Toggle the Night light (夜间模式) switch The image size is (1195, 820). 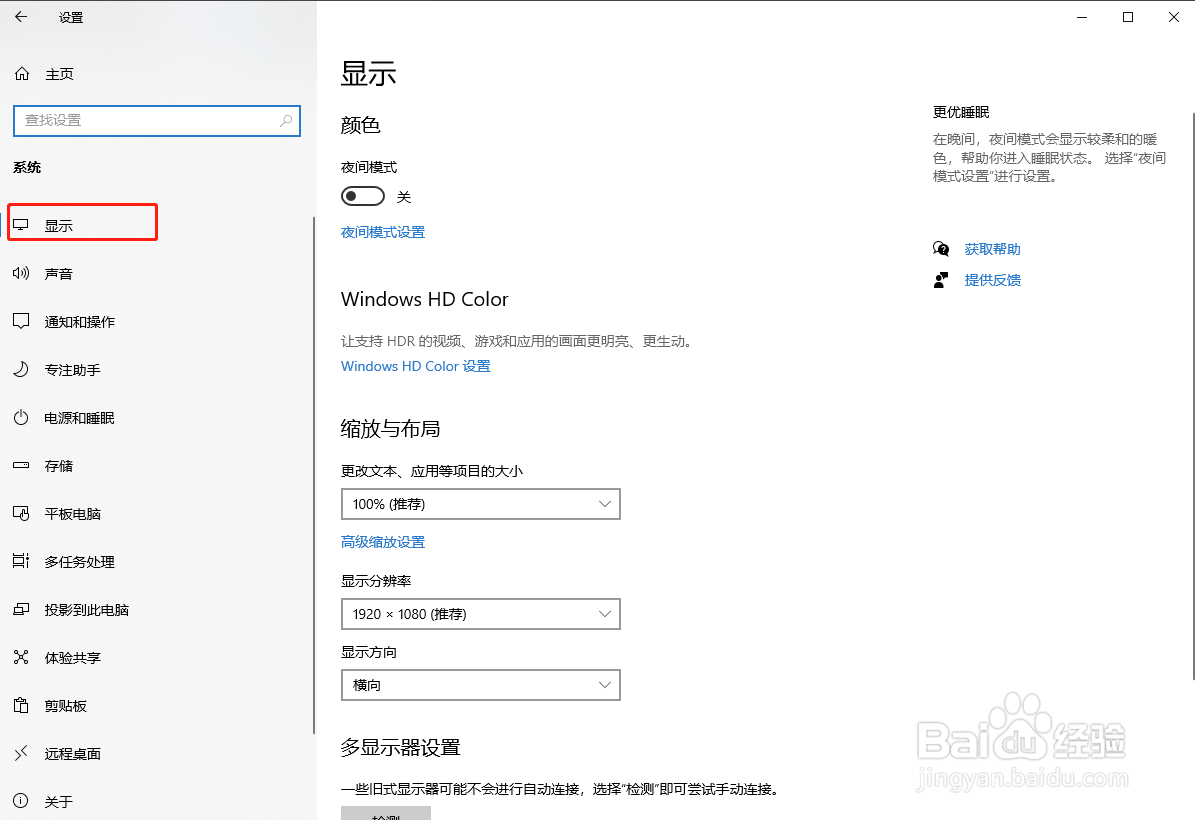point(363,197)
